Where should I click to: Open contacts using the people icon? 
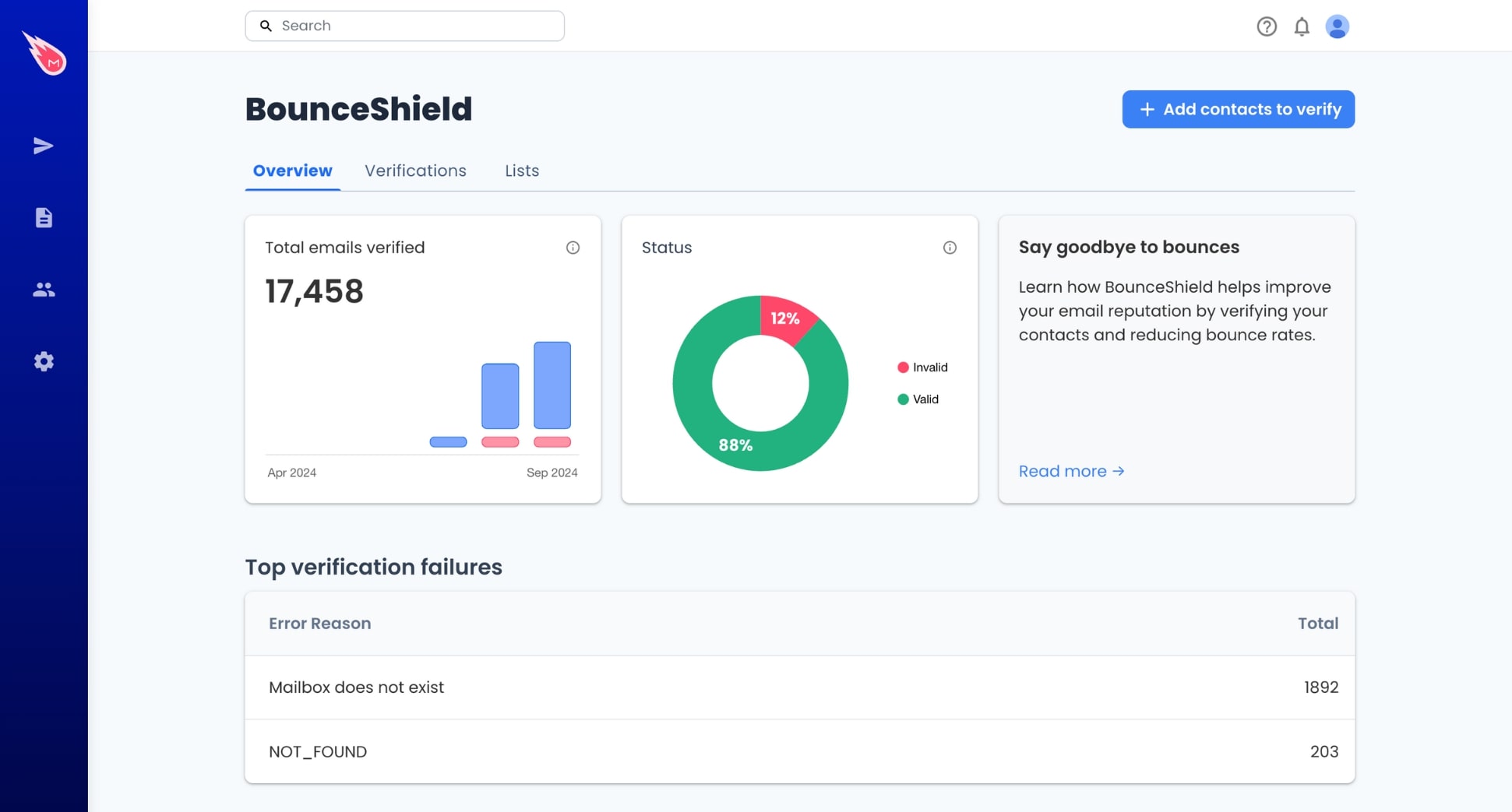pyautogui.click(x=44, y=290)
